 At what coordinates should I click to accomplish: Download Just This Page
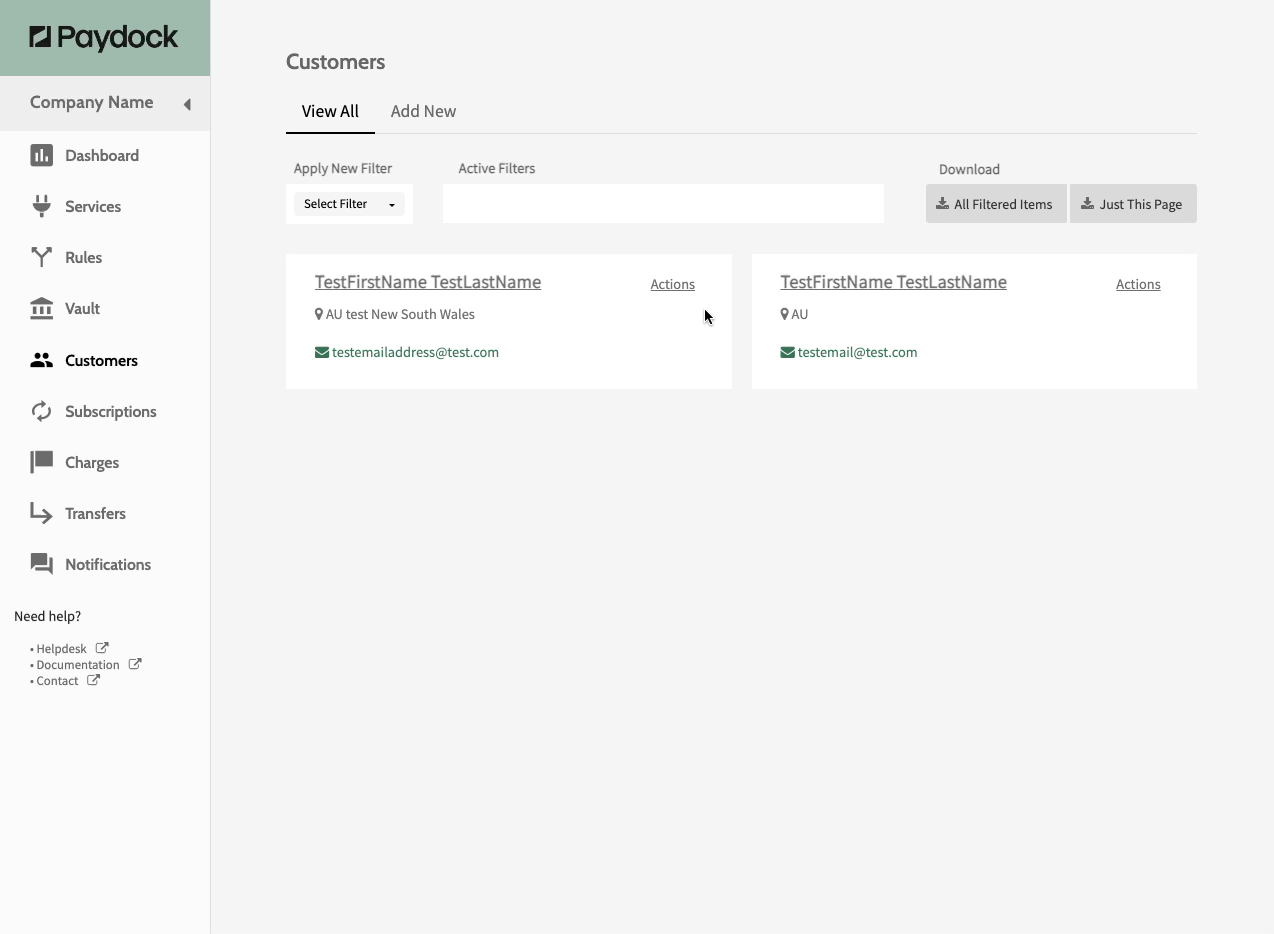(x=1133, y=204)
